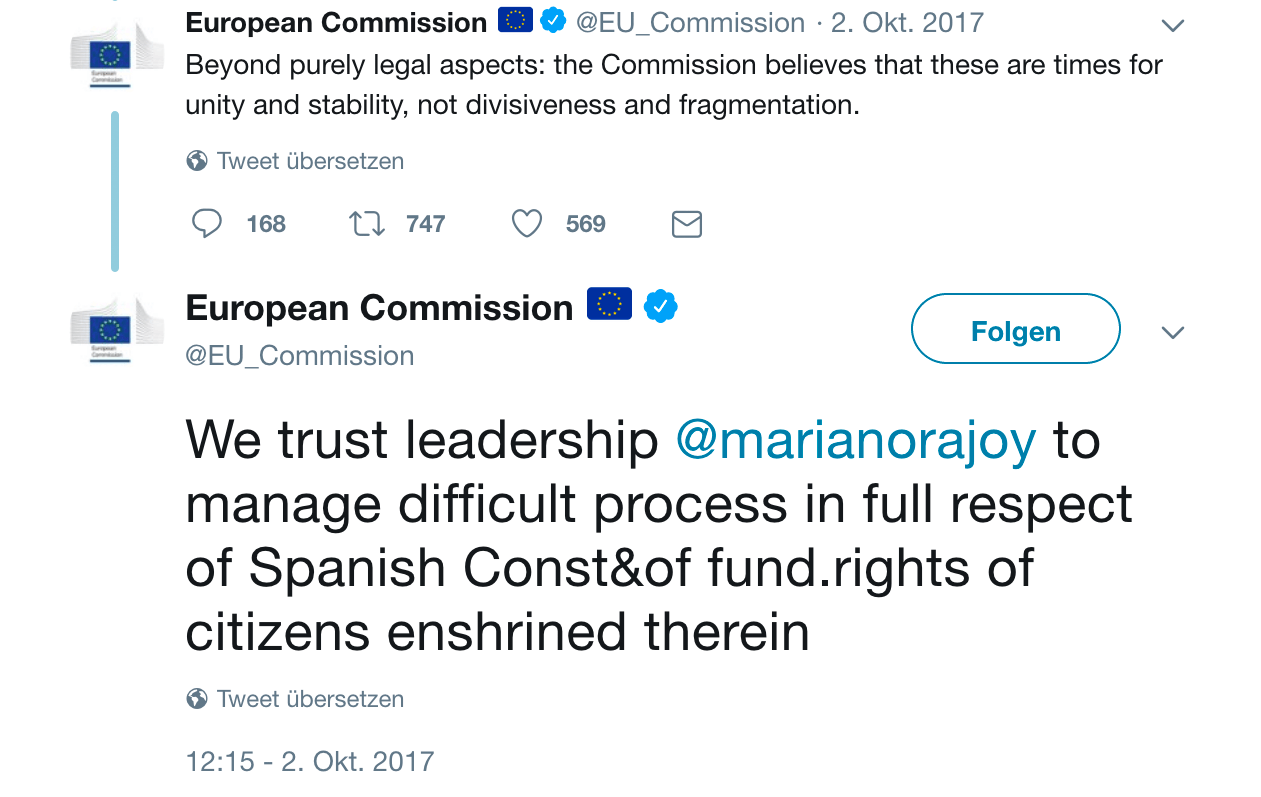1261x797 pixels.
Task: Open the 12:15 - 2. Okt. 2017 timestamp
Action: coord(310,762)
